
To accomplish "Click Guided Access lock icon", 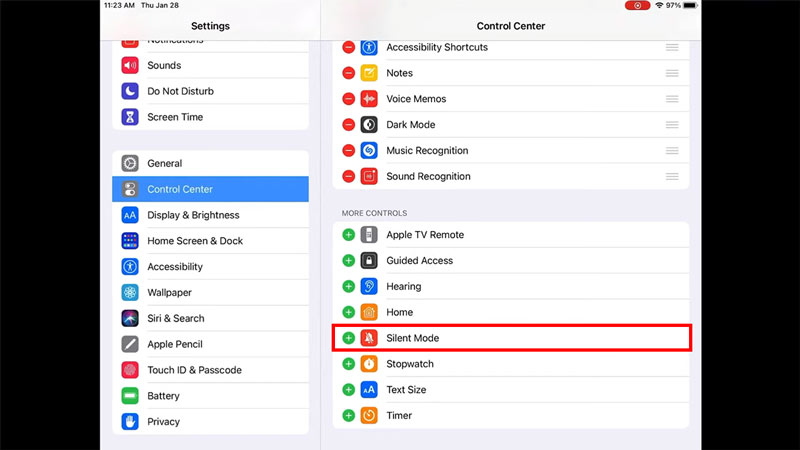I will 369,260.
